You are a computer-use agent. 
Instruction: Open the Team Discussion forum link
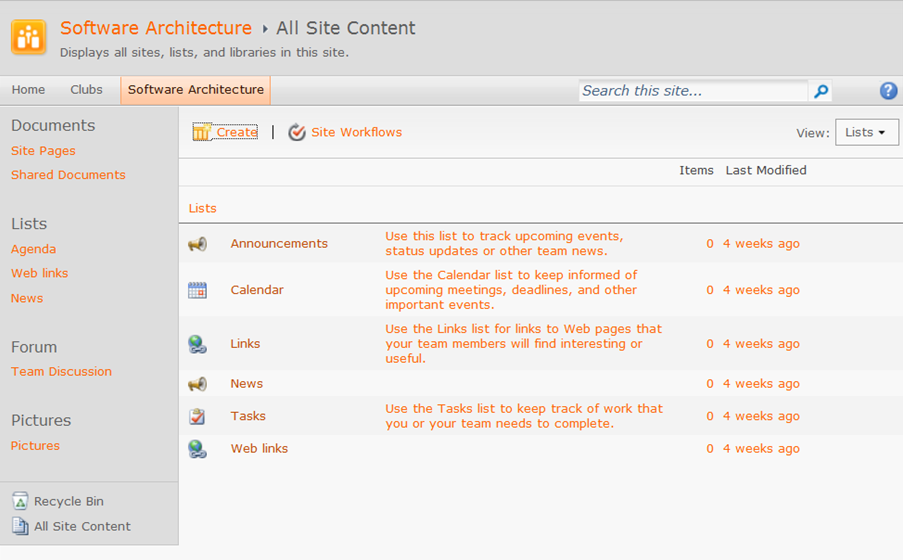[x=61, y=372]
